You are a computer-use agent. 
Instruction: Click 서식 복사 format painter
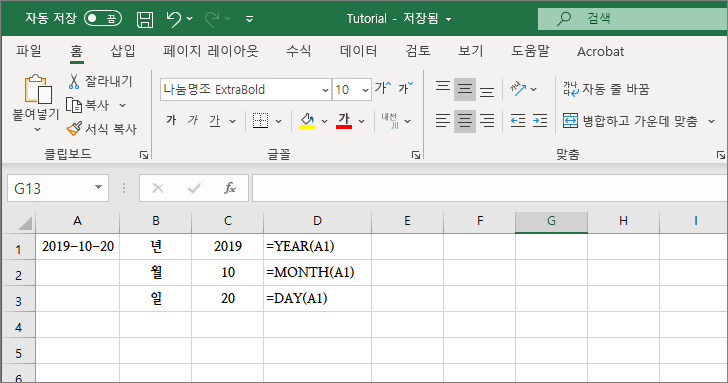[x=102, y=129]
